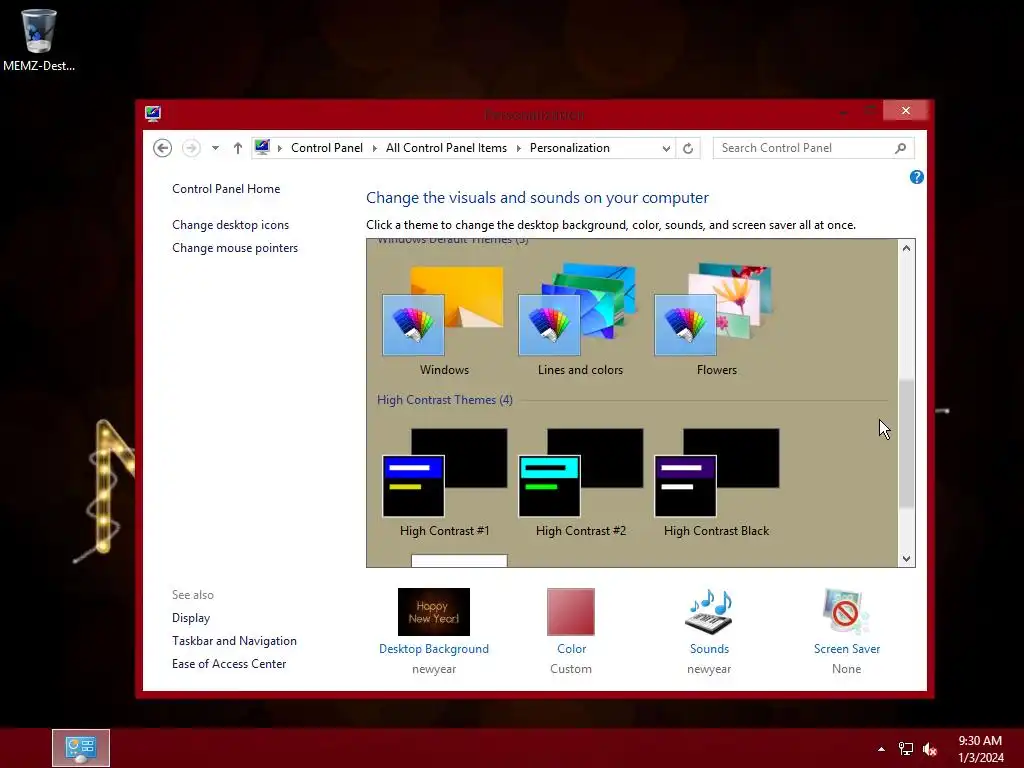Viewport: 1024px width, 768px height.
Task: Open Taskbar and Navigation link
Action: click(234, 641)
